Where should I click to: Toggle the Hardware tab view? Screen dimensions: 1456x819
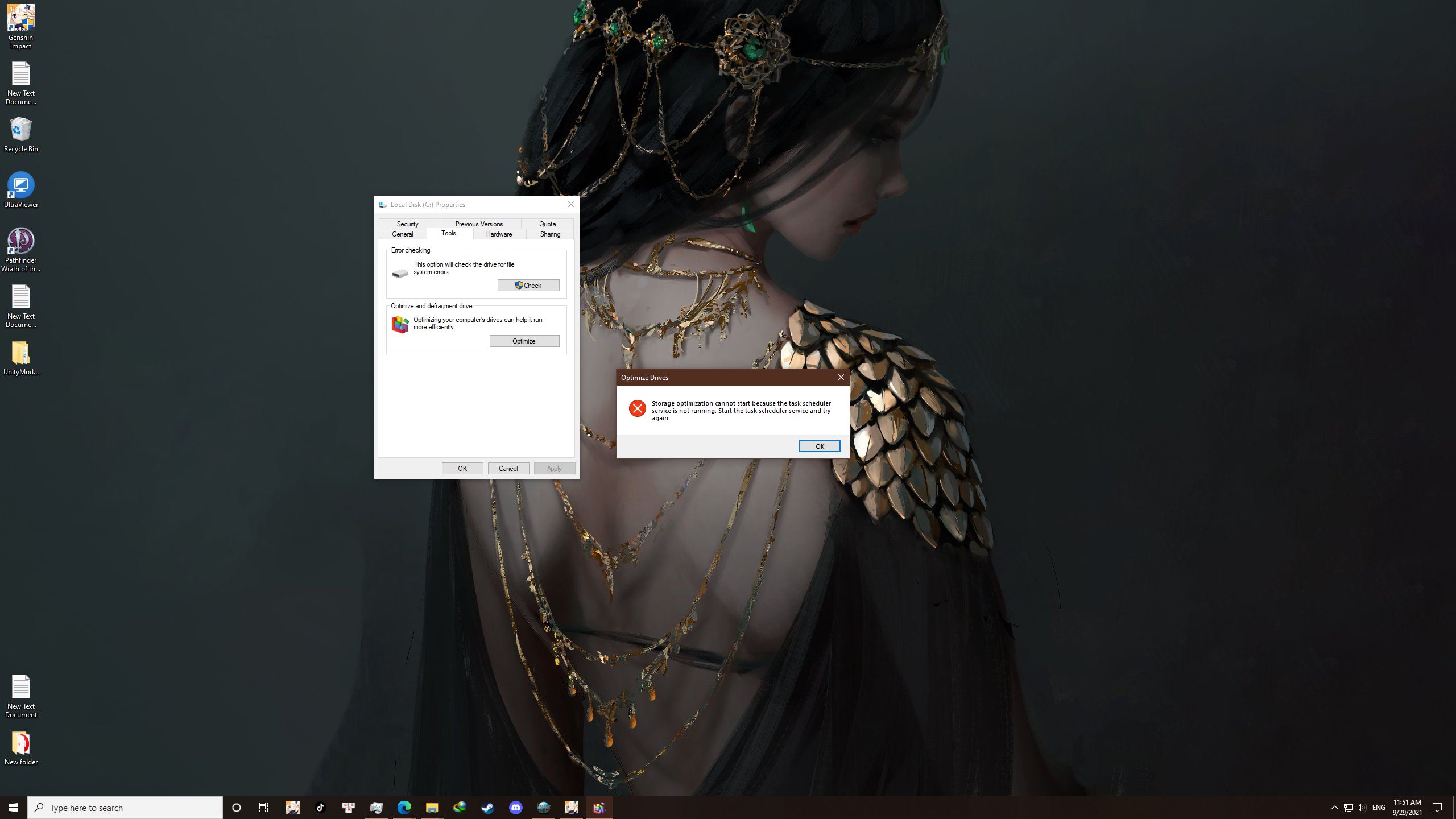(x=499, y=233)
